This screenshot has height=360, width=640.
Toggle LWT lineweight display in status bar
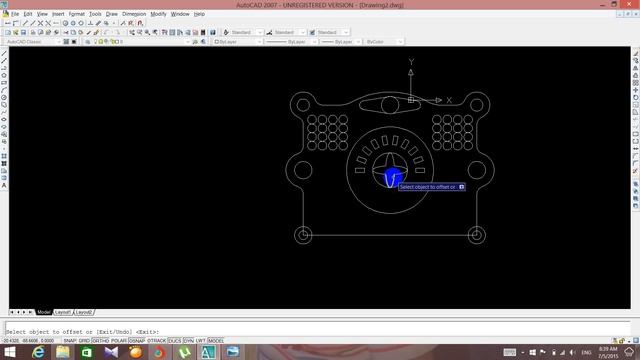point(201,340)
